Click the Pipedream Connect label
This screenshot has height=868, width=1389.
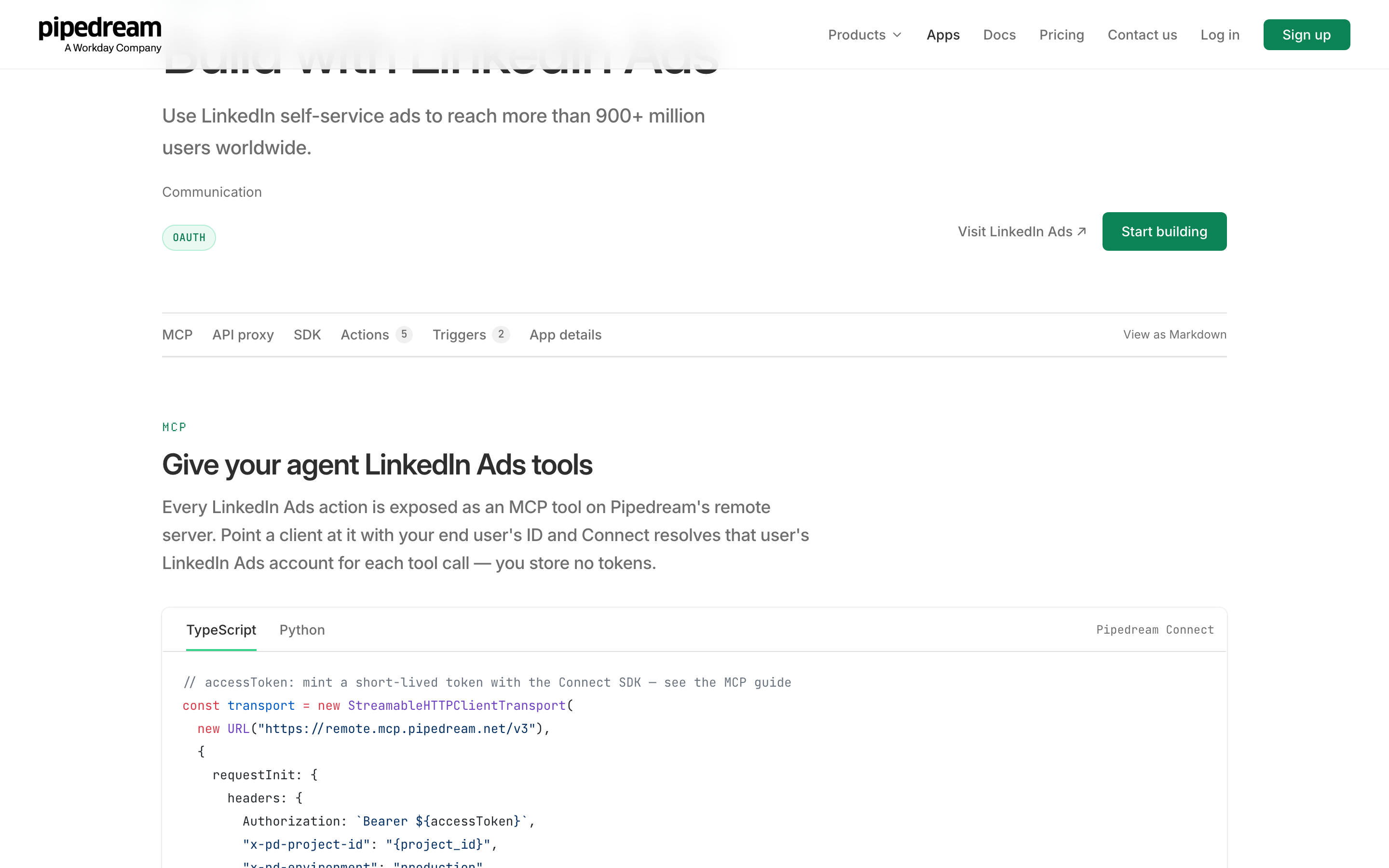pos(1155,630)
